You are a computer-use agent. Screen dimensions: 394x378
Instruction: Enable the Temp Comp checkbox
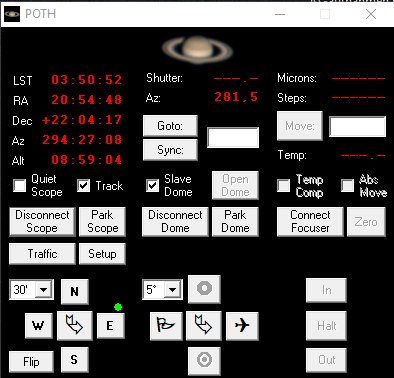283,185
